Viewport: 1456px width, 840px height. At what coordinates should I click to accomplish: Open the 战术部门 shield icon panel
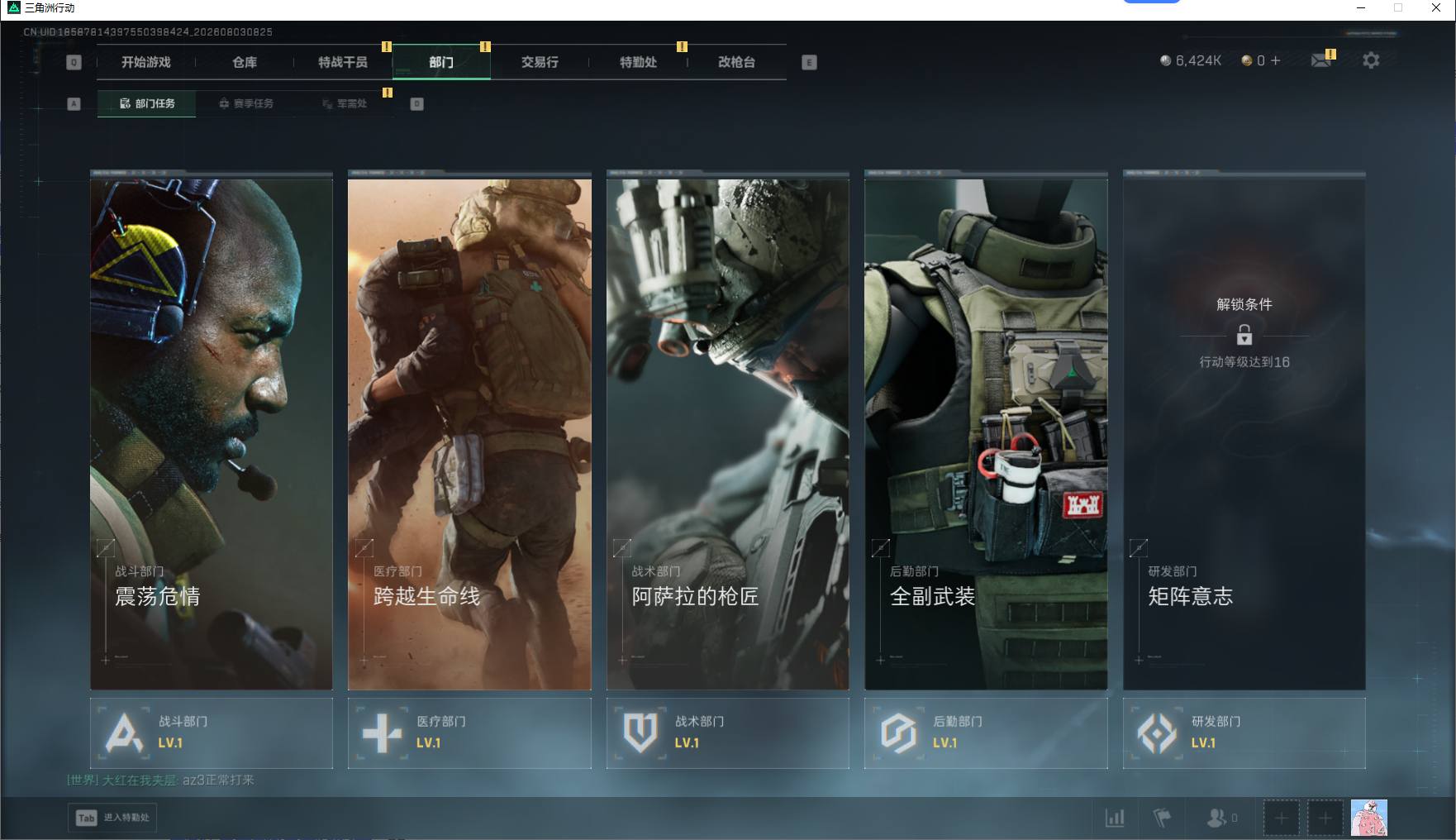[x=640, y=733]
